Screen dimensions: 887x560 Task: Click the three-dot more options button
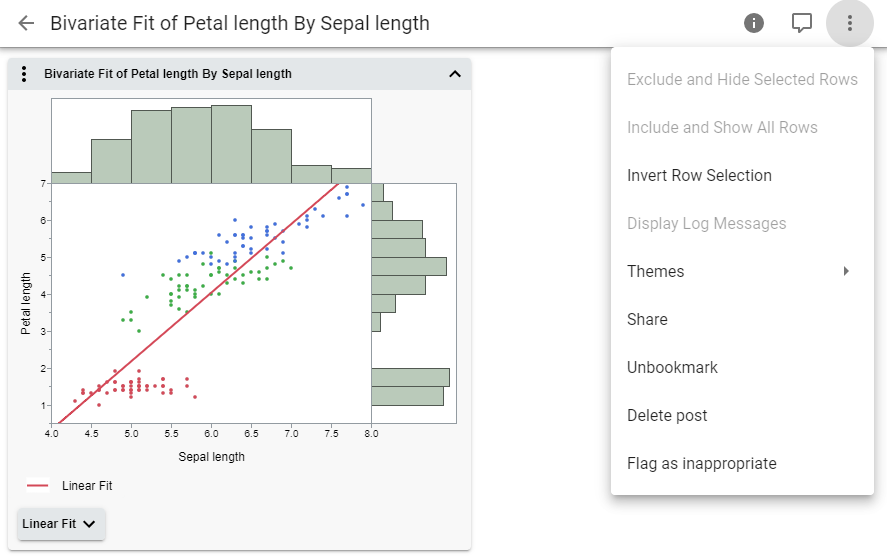[x=850, y=23]
